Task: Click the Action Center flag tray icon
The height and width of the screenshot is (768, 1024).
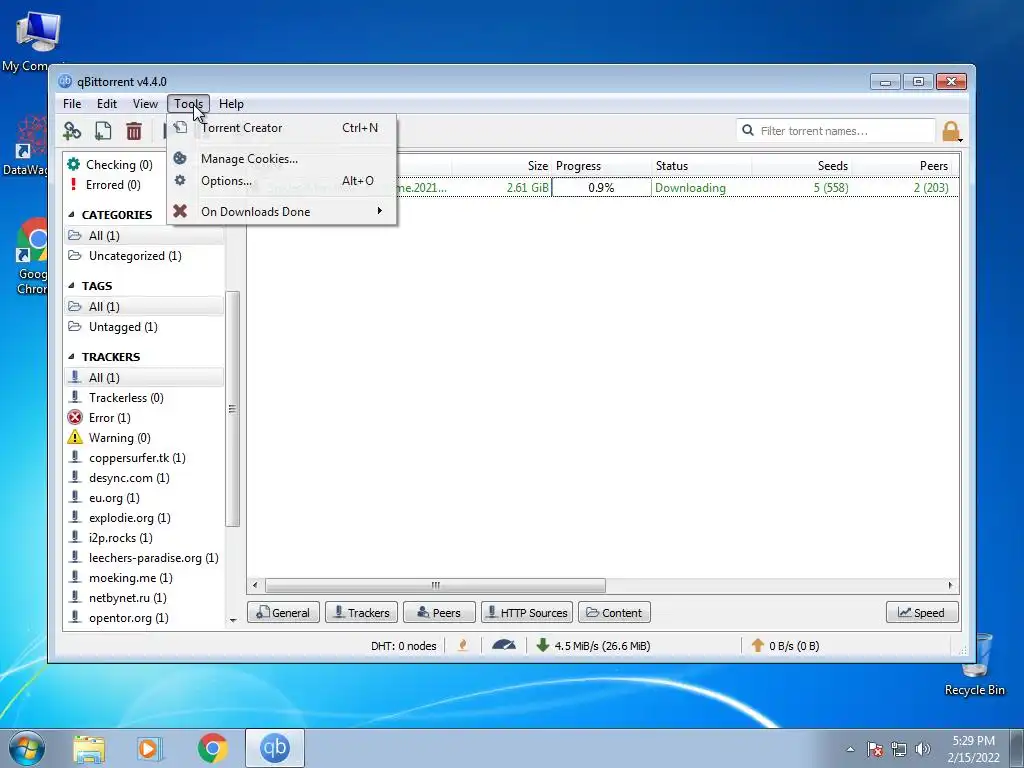Action: (x=875, y=749)
